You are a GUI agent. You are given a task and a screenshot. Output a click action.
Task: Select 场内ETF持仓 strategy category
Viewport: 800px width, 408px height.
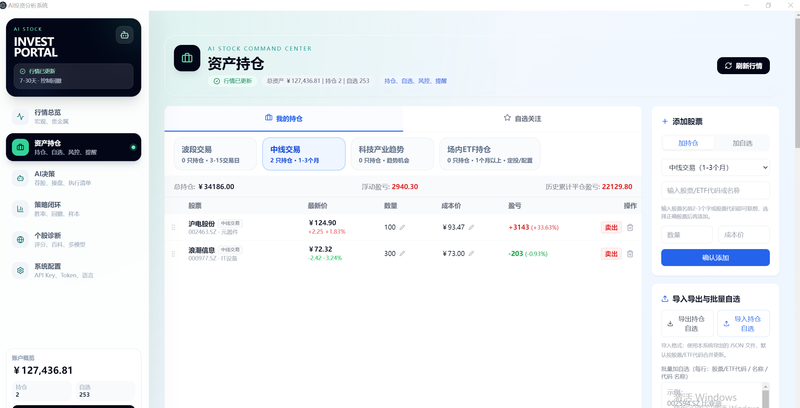[x=490, y=154]
